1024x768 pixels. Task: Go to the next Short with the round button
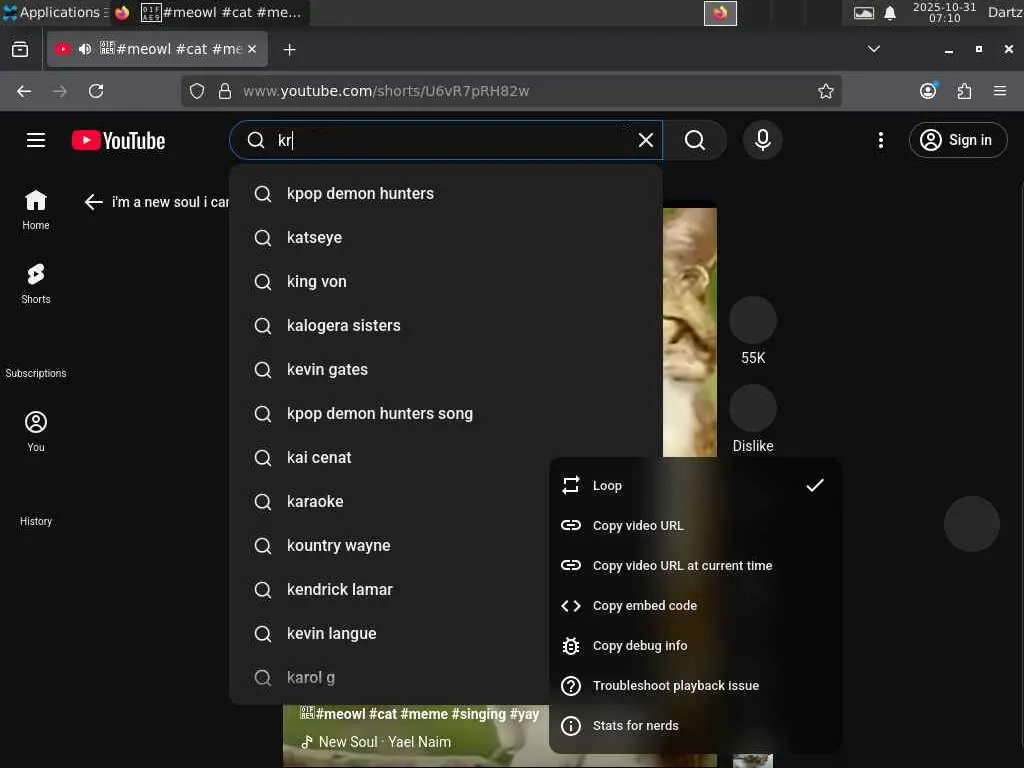972,524
